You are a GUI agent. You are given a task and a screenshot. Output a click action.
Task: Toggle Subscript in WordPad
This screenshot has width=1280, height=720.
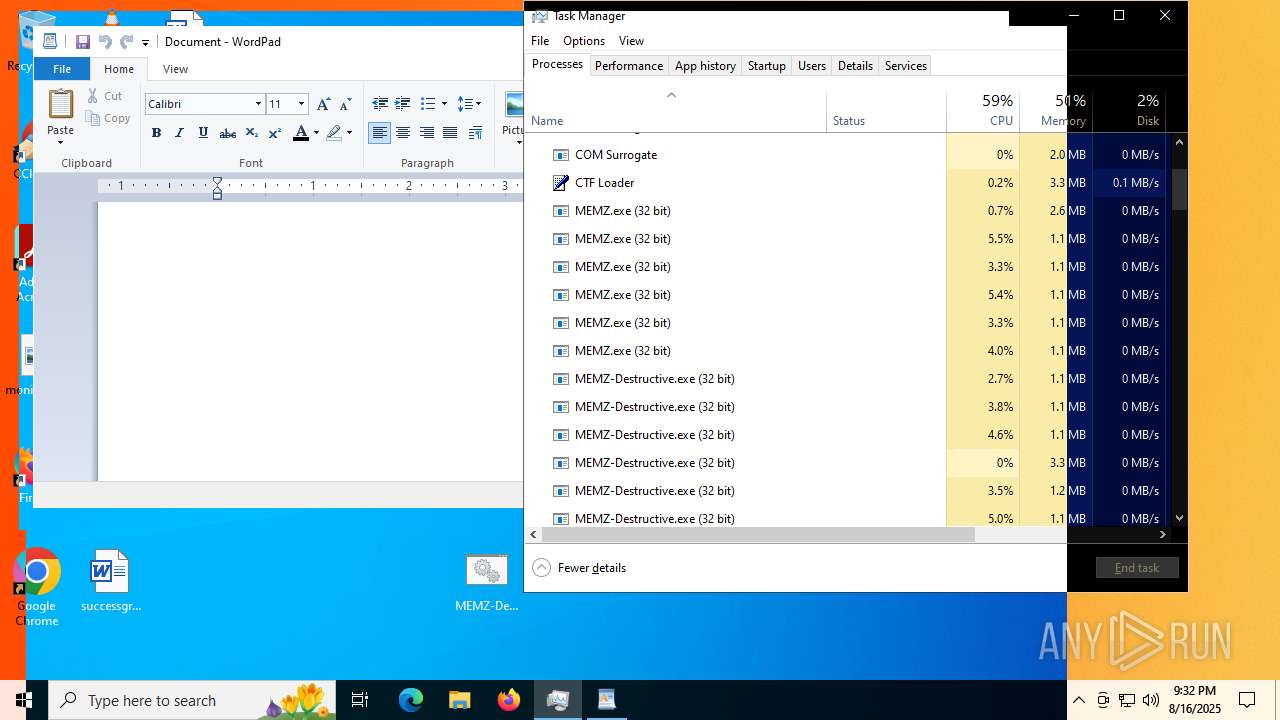point(252,133)
